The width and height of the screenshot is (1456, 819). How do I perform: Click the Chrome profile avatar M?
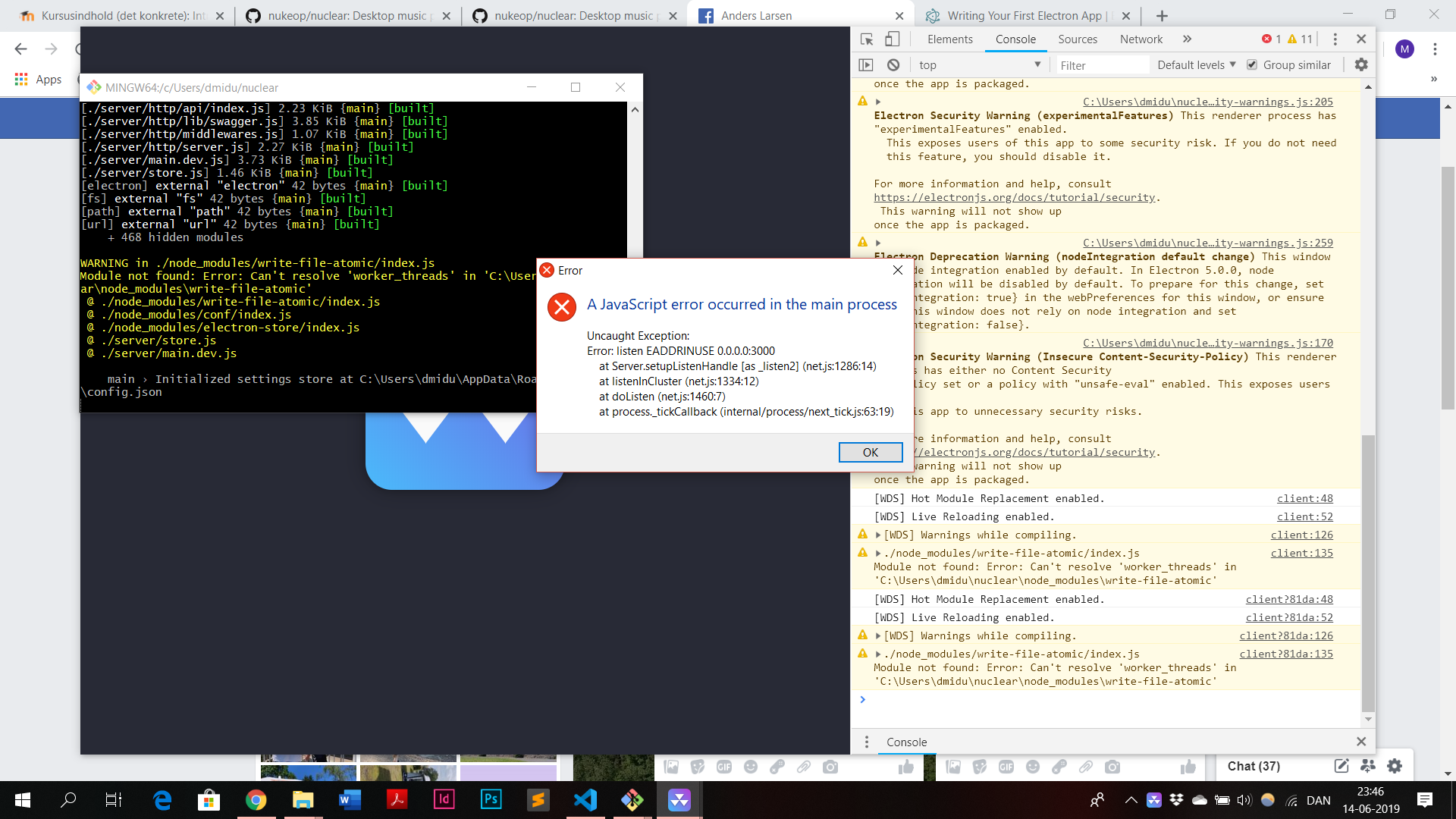pos(1405,49)
